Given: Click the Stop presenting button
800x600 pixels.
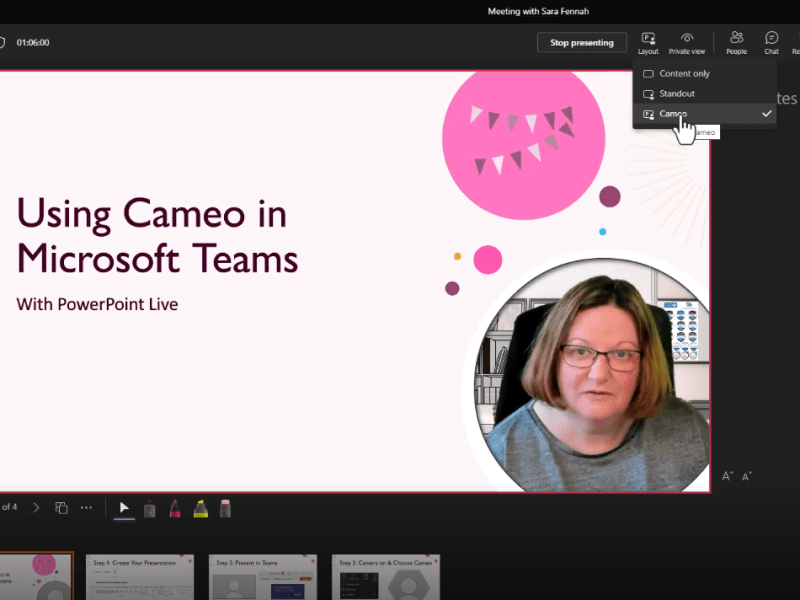Looking at the screenshot, I should coord(582,42).
